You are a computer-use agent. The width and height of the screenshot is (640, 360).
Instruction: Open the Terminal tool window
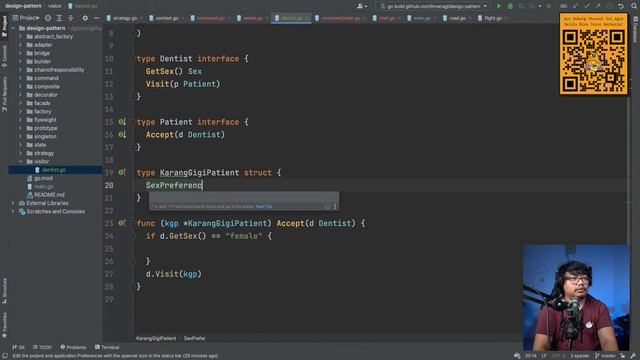(107, 347)
